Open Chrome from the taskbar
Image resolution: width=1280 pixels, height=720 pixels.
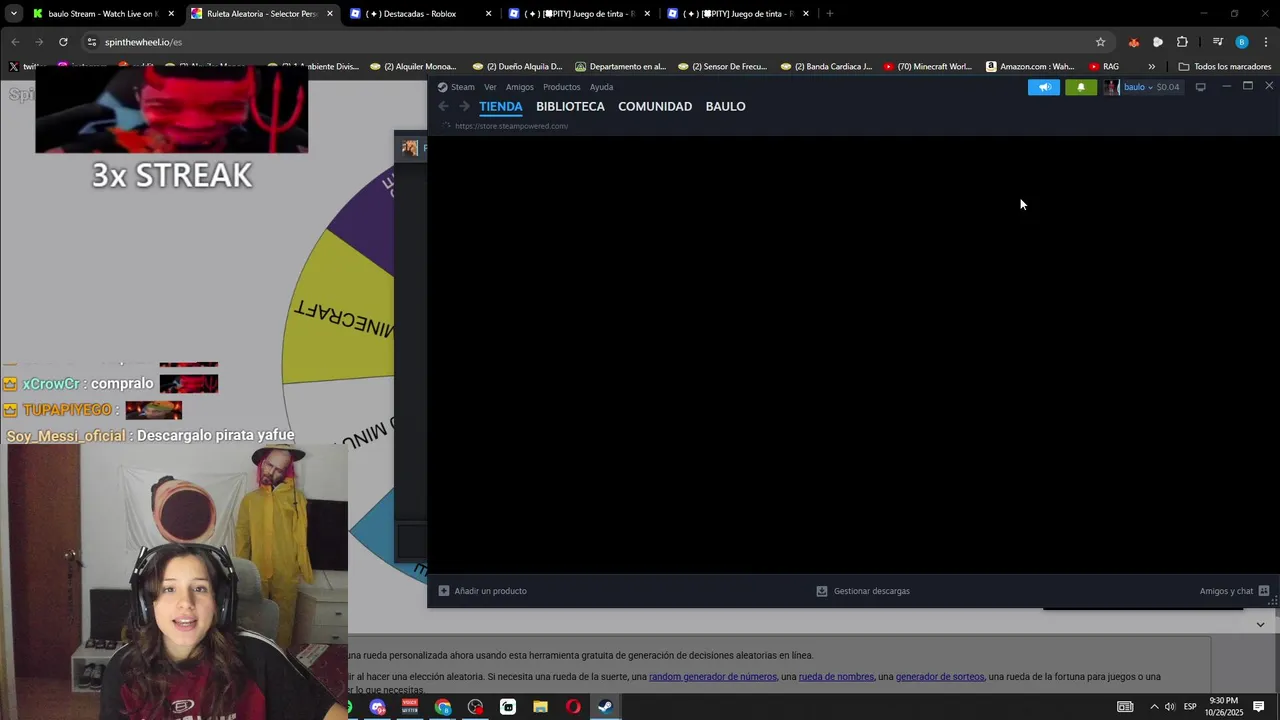click(x=443, y=707)
